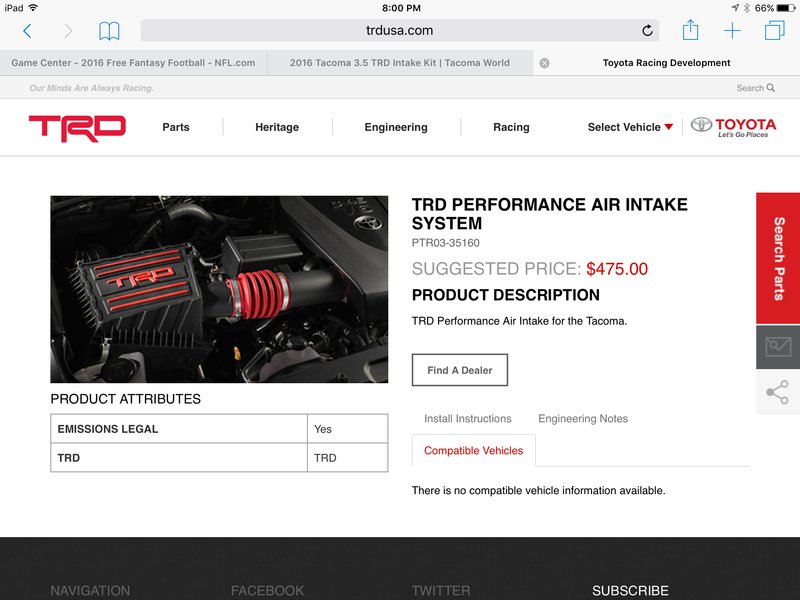Image resolution: width=800 pixels, height=600 pixels.
Task: Tap the Safari back arrow
Action: pyautogui.click(x=28, y=31)
